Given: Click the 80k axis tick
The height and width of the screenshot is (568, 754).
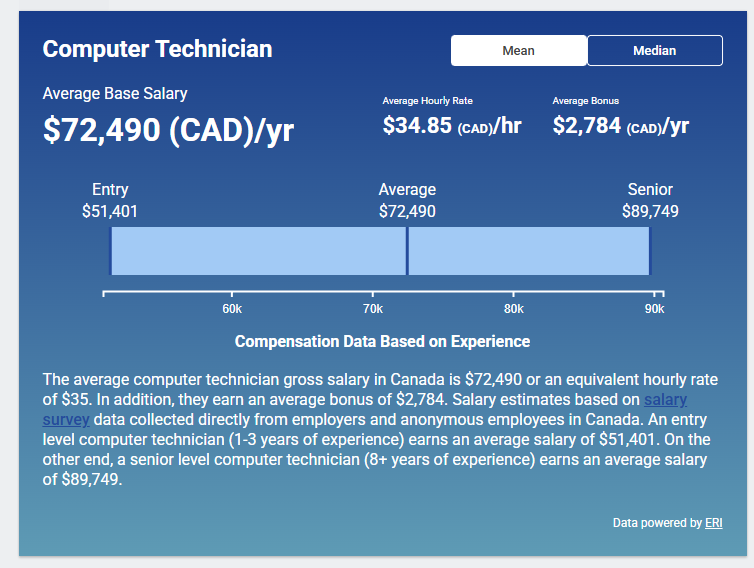Looking at the screenshot, I should click(x=514, y=309).
